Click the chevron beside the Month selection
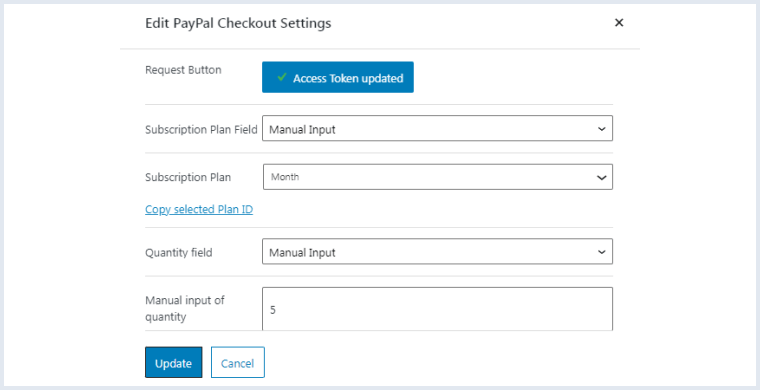The height and width of the screenshot is (390, 760). (x=602, y=178)
